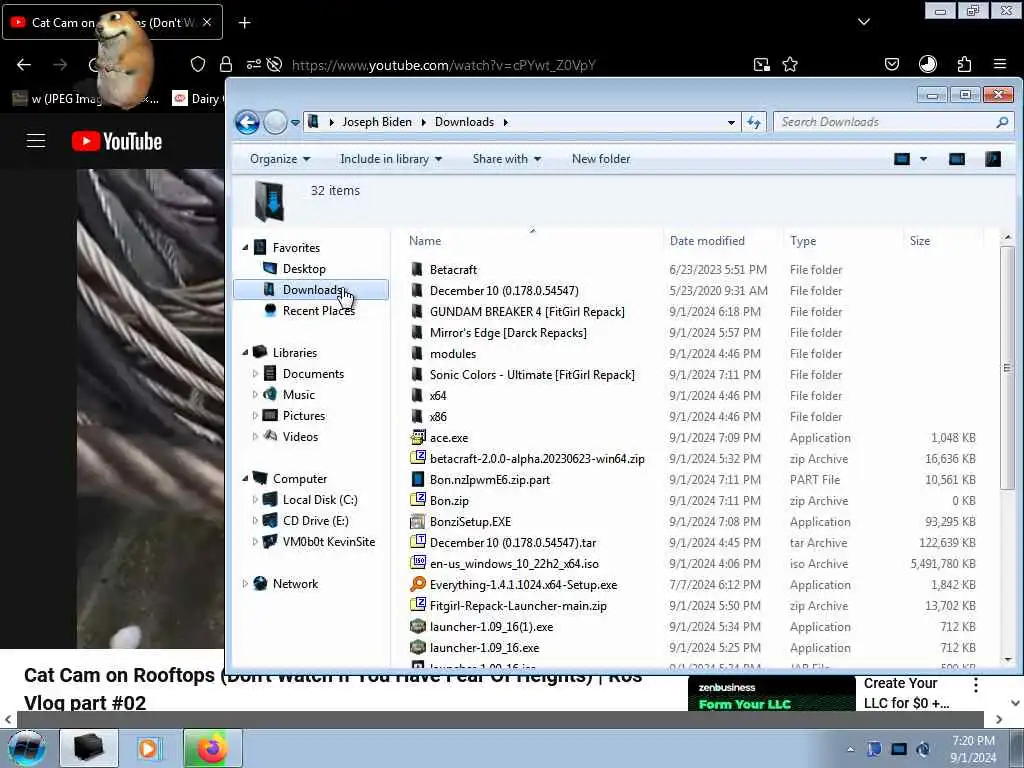
Task: Select Desktop in Favorites
Action: (304, 268)
